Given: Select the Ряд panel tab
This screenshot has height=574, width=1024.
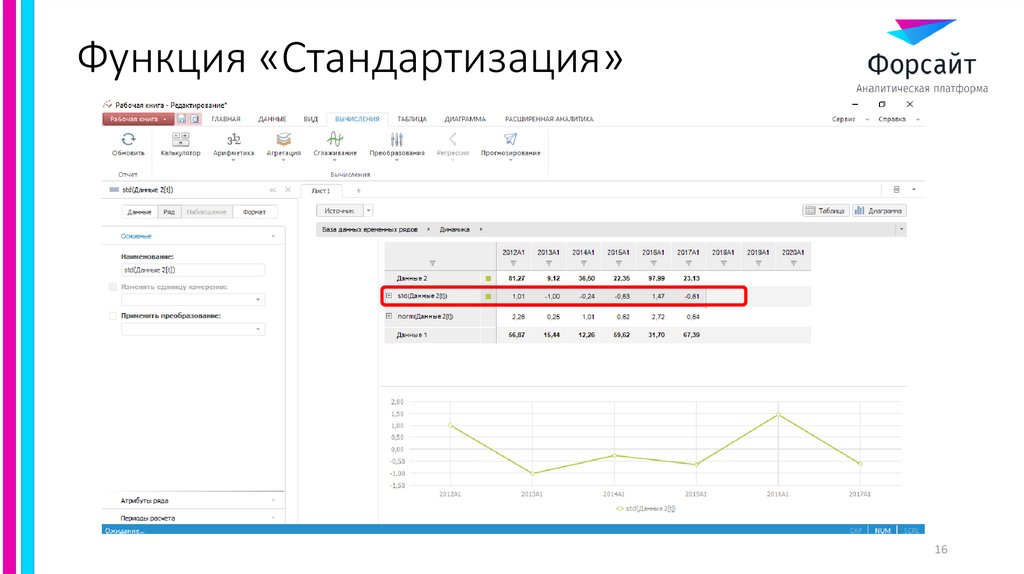Looking at the screenshot, I should [x=169, y=212].
